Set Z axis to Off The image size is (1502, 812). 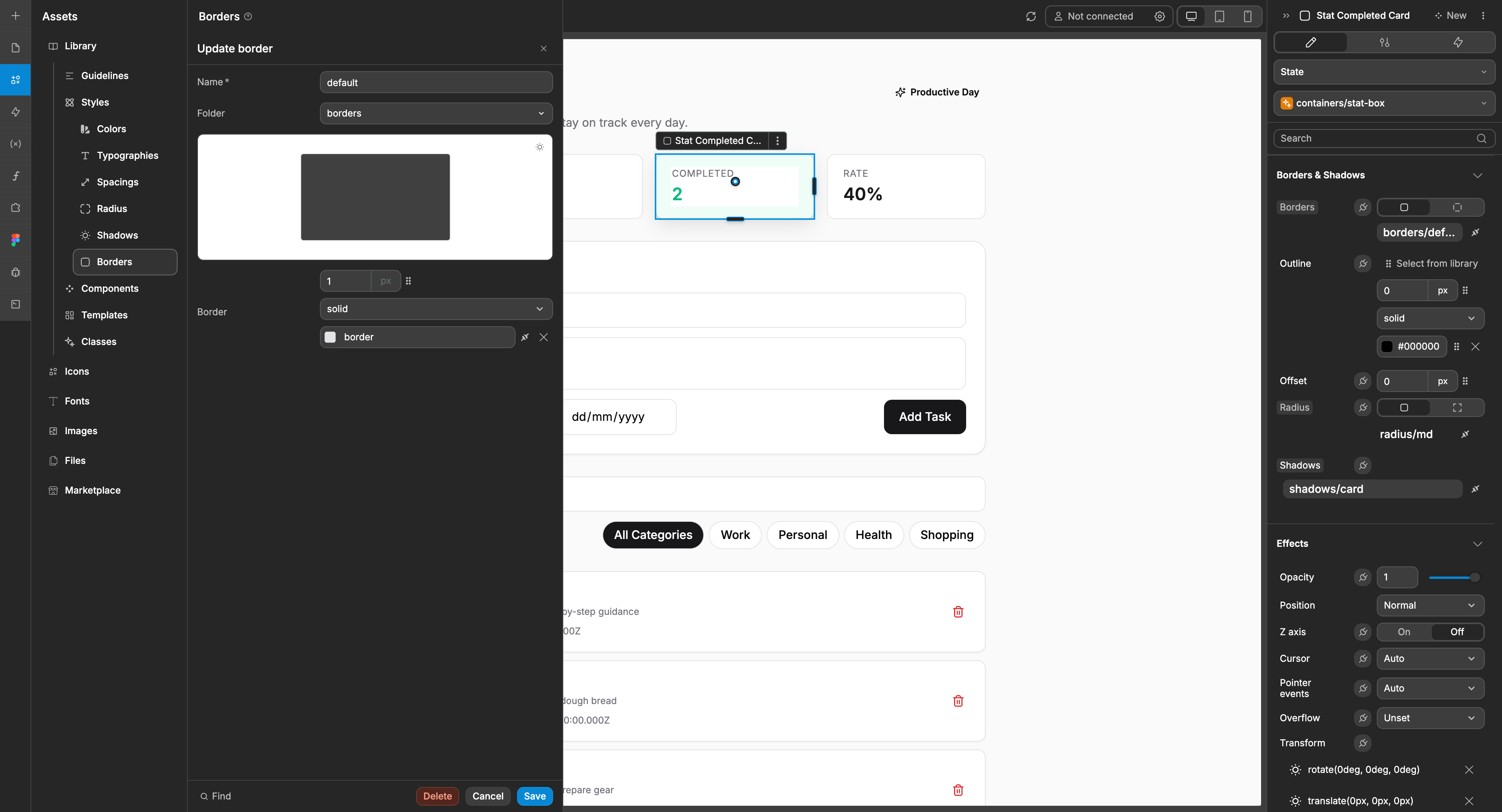tap(1457, 632)
